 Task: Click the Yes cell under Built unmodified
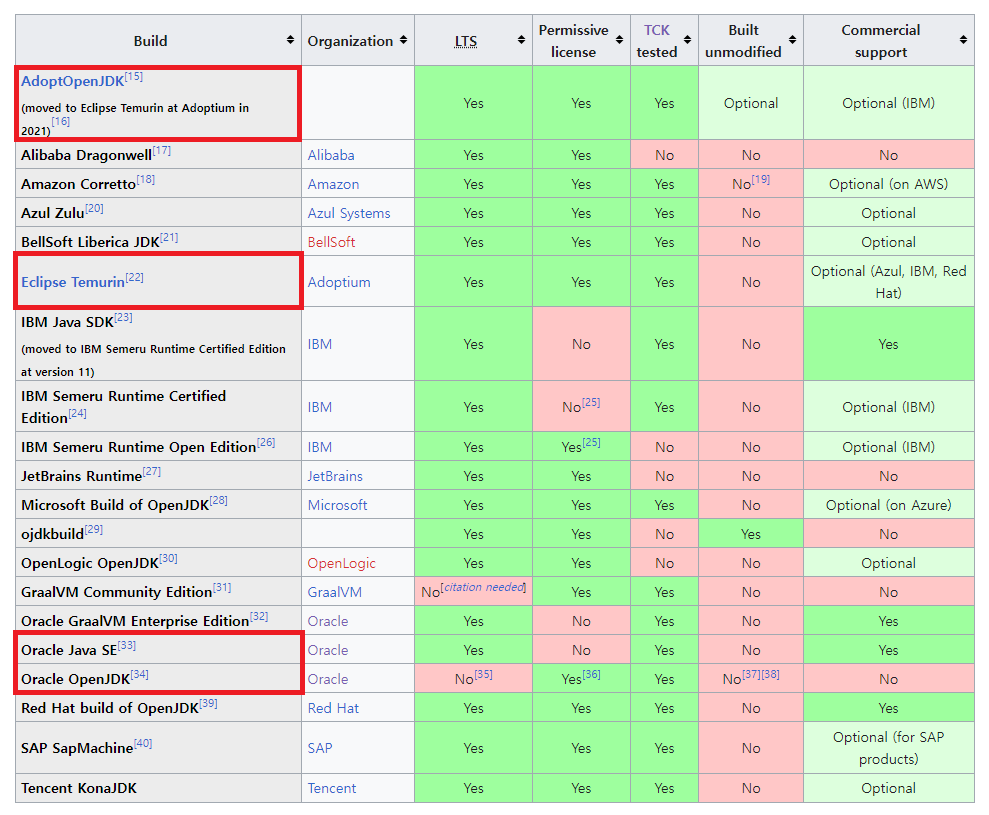coord(751,534)
